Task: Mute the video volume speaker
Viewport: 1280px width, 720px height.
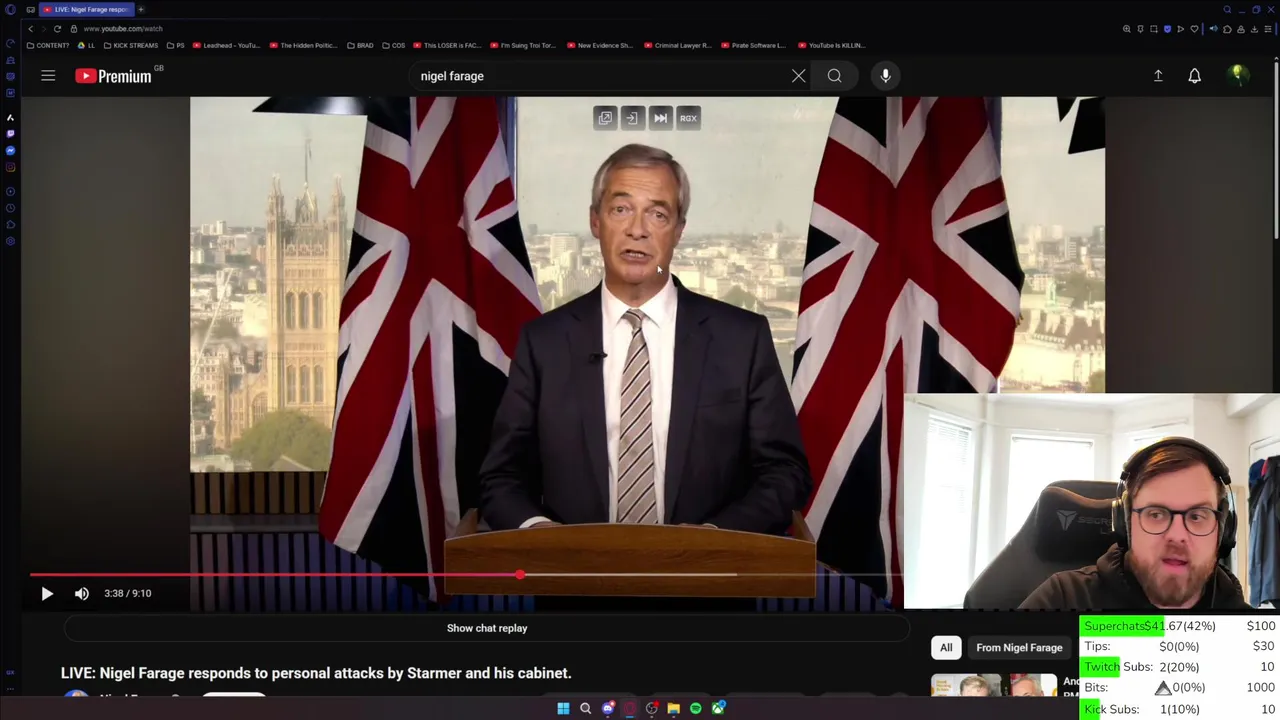Action: coord(82,594)
